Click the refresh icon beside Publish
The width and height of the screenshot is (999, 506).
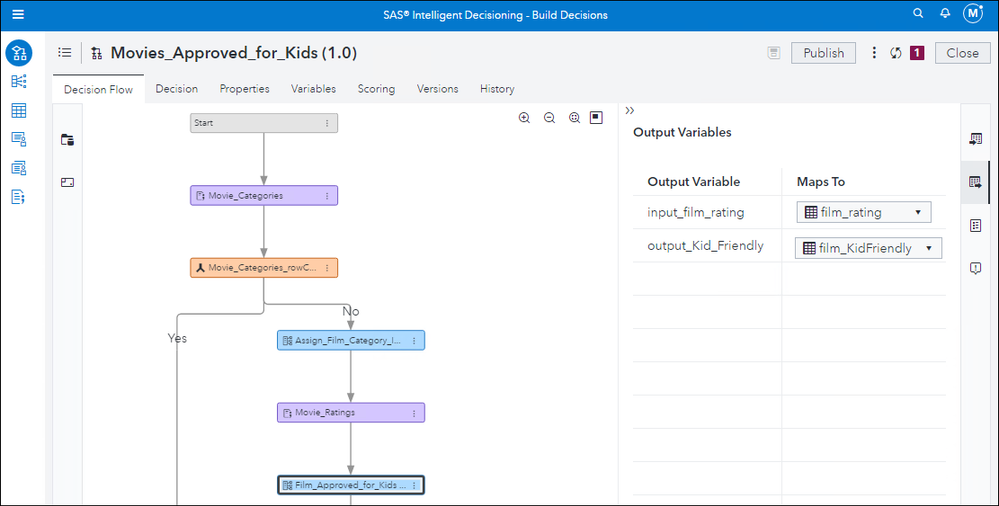click(x=896, y=53)
